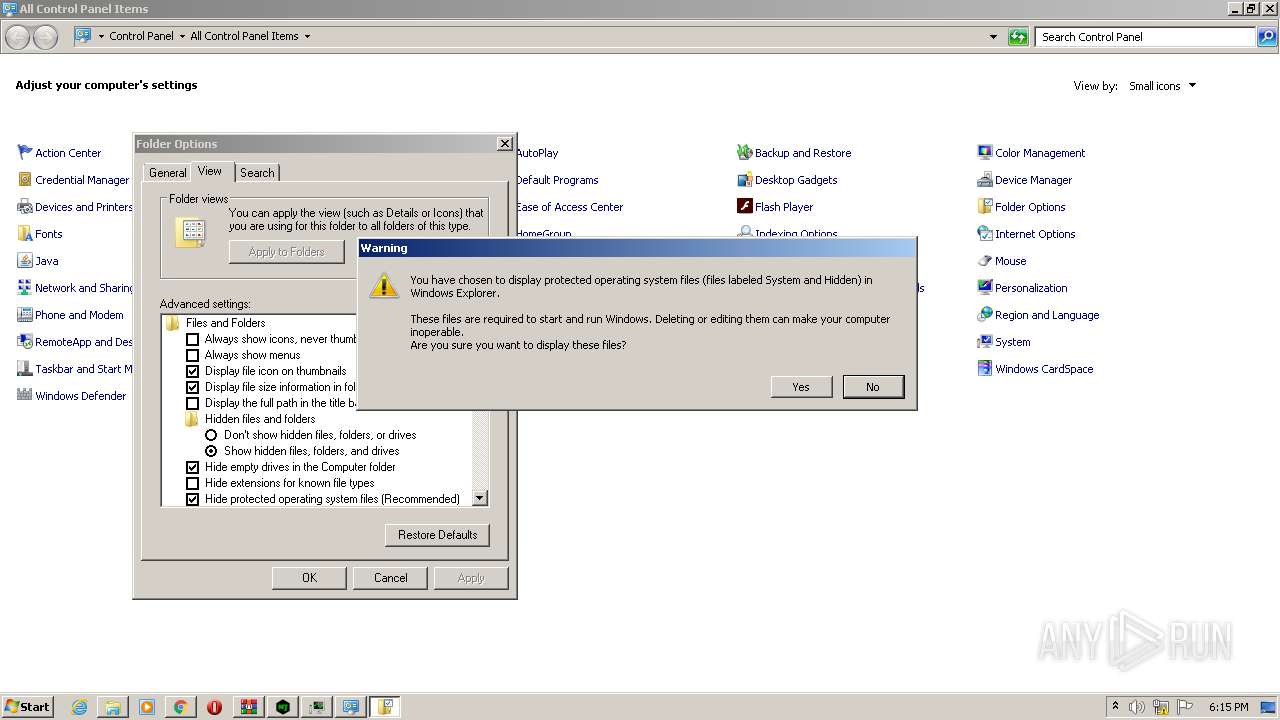The image size is (1280, 720).
Task: Switch to the View tab
Action: [x=210, y=171]
